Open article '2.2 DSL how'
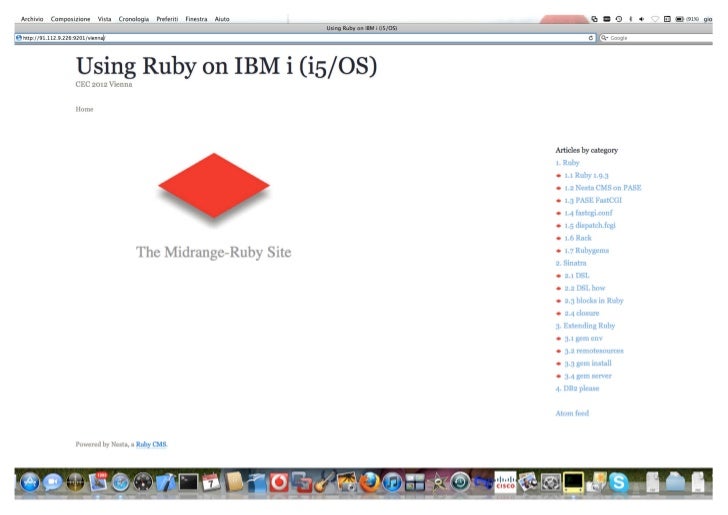Image resolution: width=728 pixels, height=515 pixels. [x=585, y=288]
